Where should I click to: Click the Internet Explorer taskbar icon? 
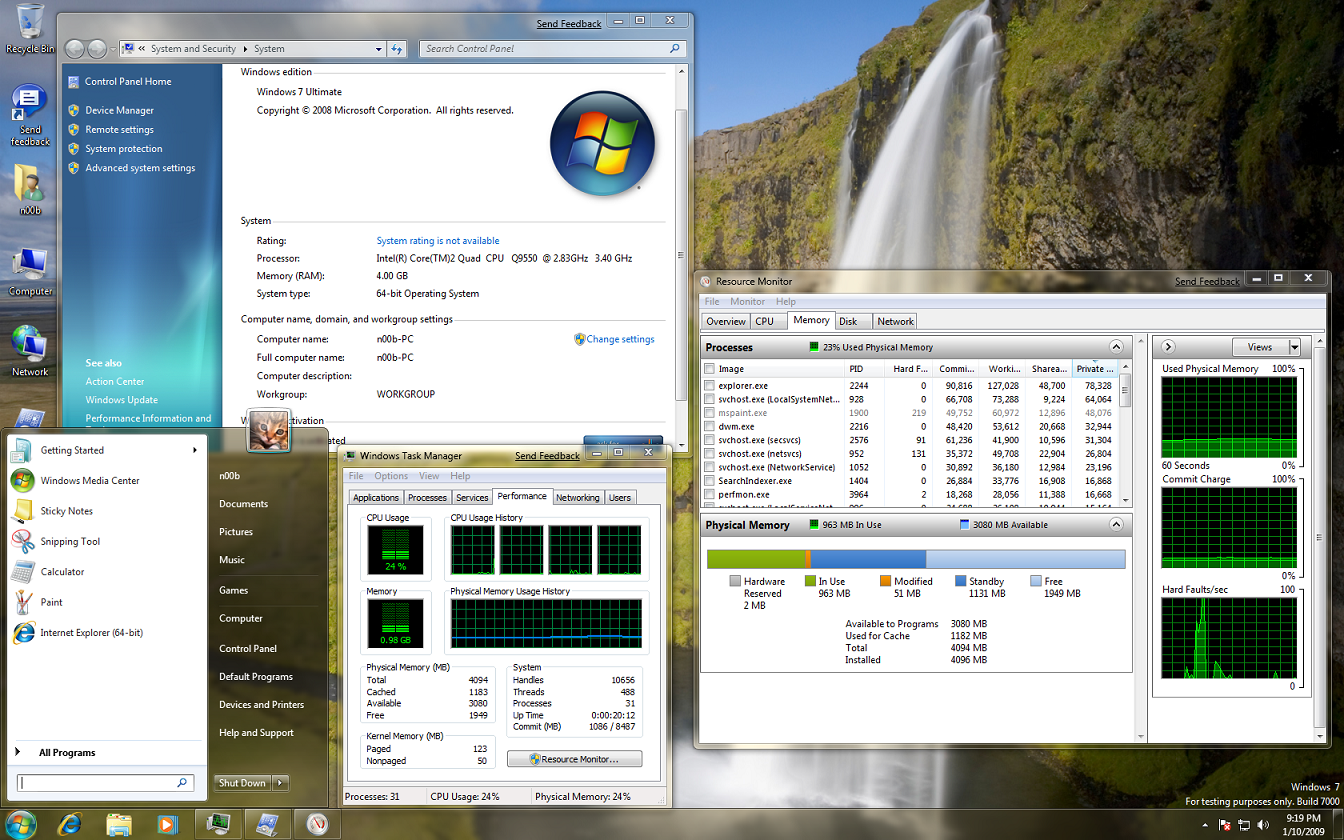[69, 824]
